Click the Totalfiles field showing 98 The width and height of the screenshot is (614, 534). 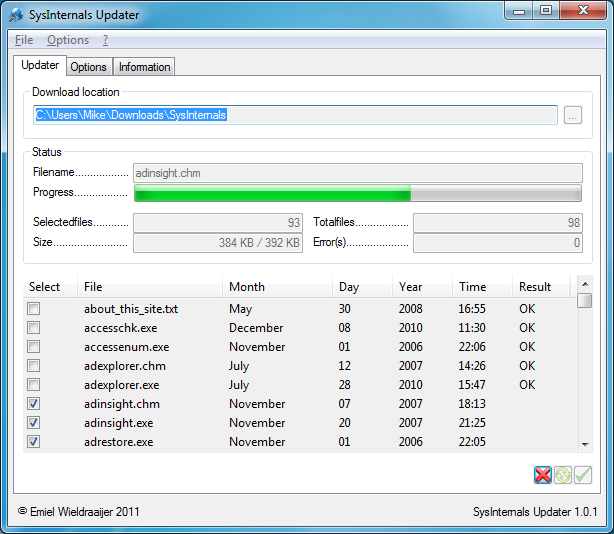tap(498, 223)
